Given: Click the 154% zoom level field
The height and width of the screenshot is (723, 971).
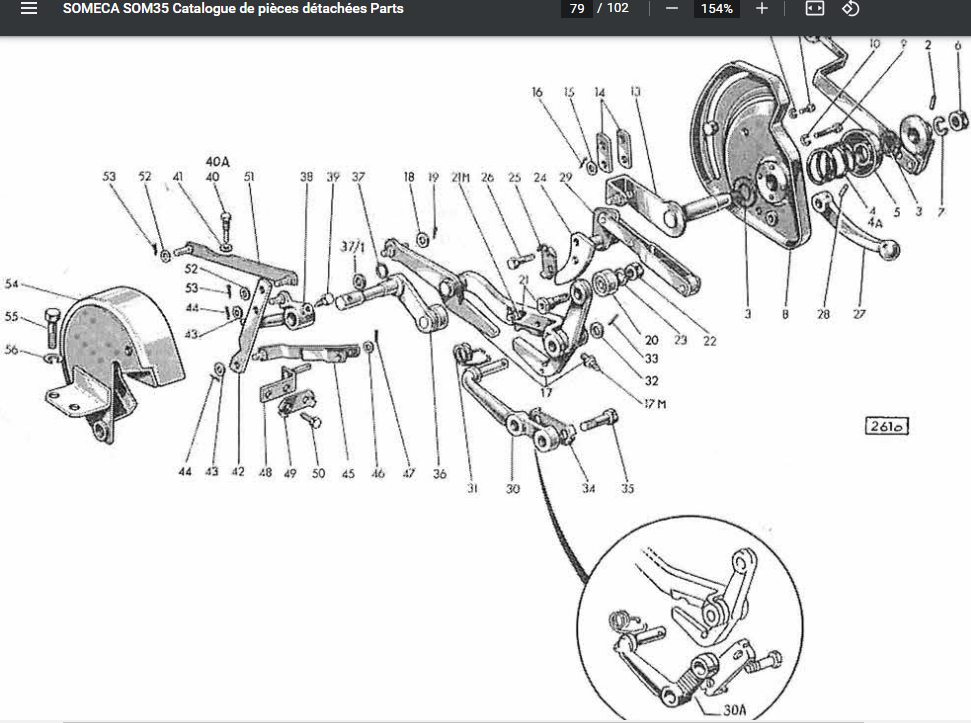Looking at the screenshot, I should click(x=716, y=9).
